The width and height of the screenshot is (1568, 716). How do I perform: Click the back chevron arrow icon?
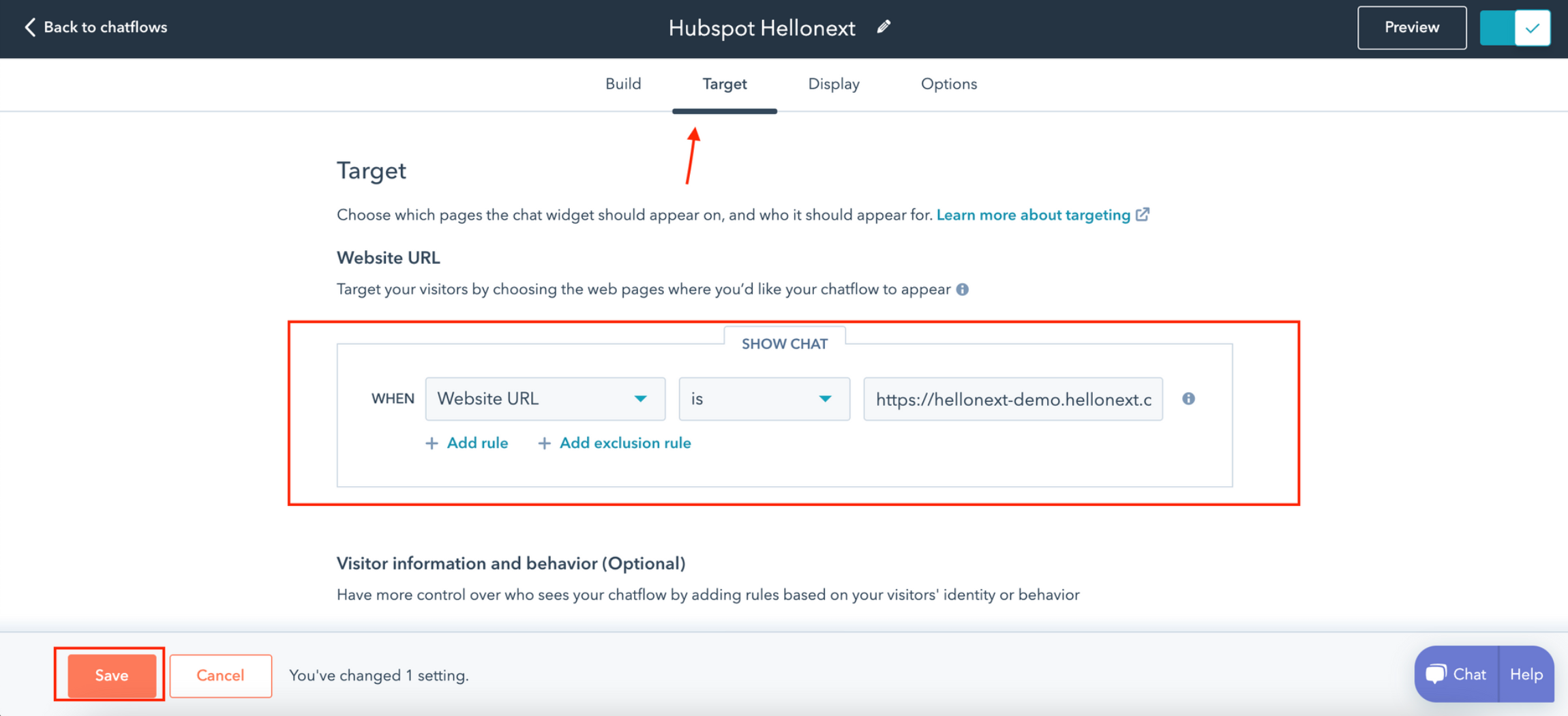(x=30, y=27)
